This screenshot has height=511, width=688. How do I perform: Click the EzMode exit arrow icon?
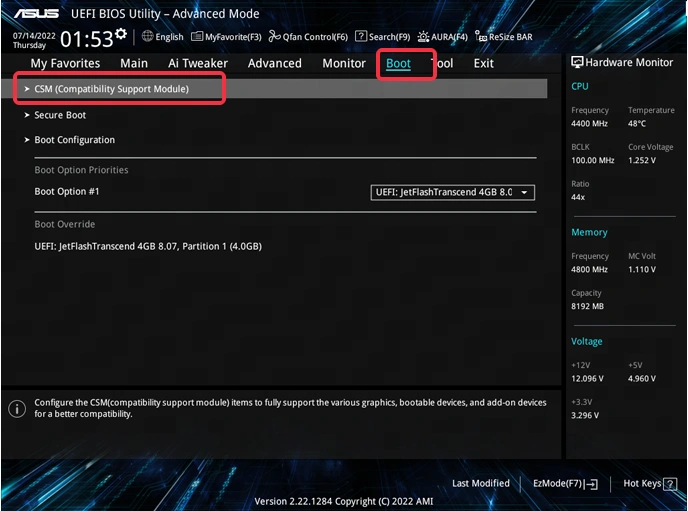point(591,484)
